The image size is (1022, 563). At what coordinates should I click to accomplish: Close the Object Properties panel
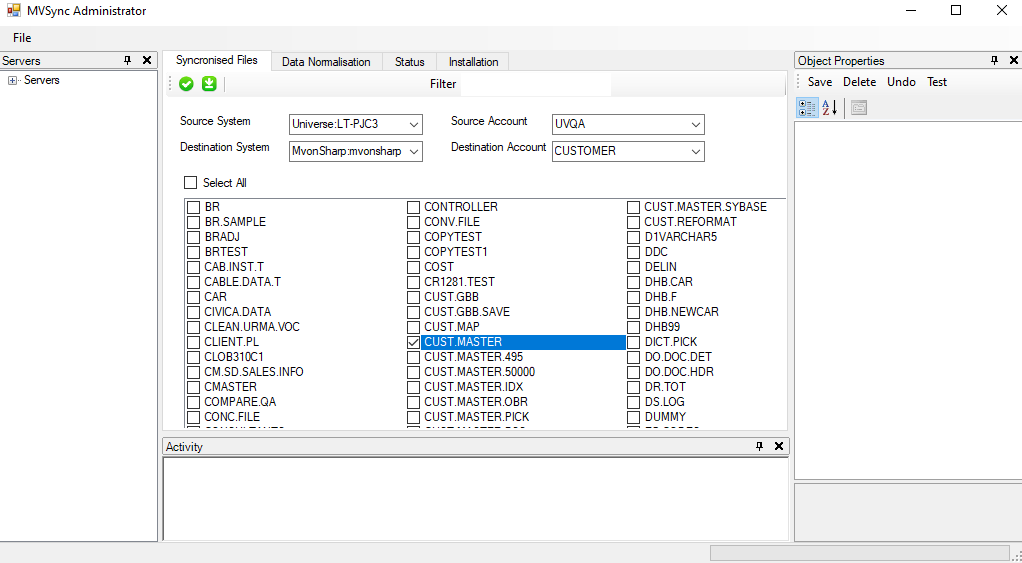[x=1014, y=61]
